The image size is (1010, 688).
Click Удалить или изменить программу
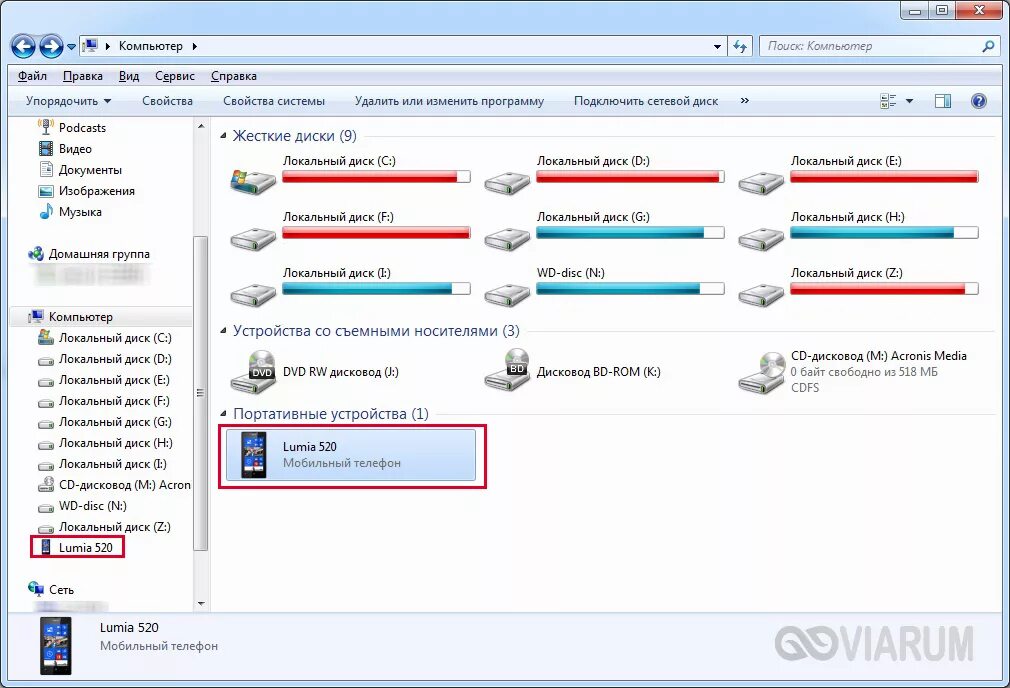pos(449,101)
